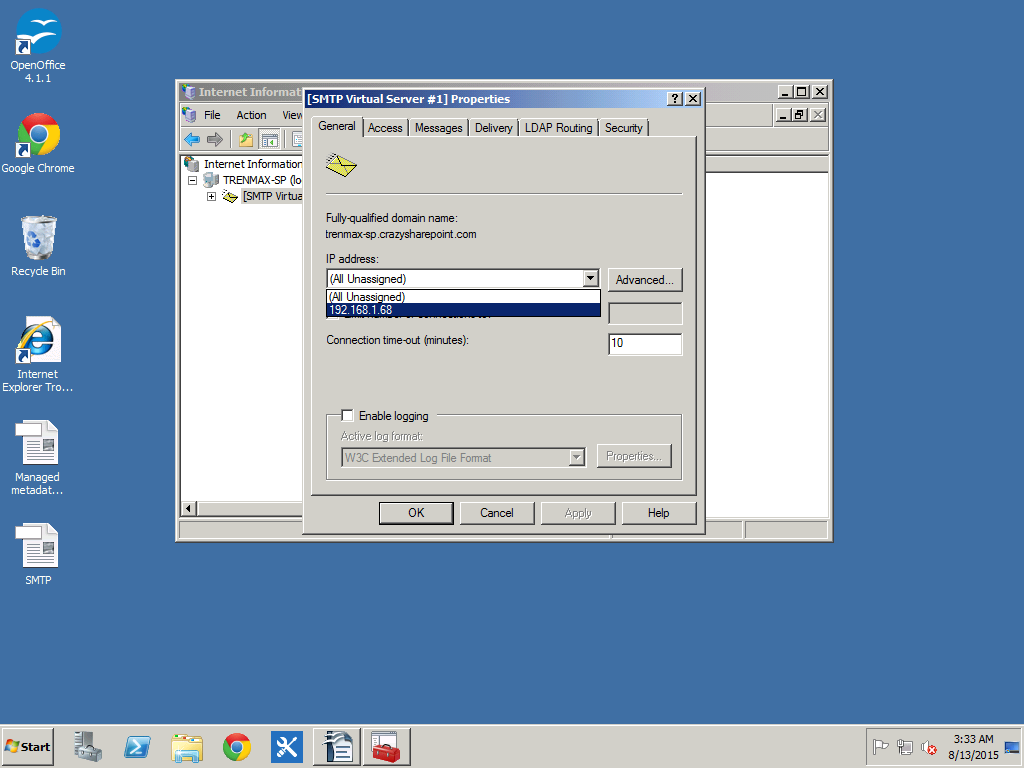Click the network status tray icon
This screenshot has width=1024, height=768.
904,746
